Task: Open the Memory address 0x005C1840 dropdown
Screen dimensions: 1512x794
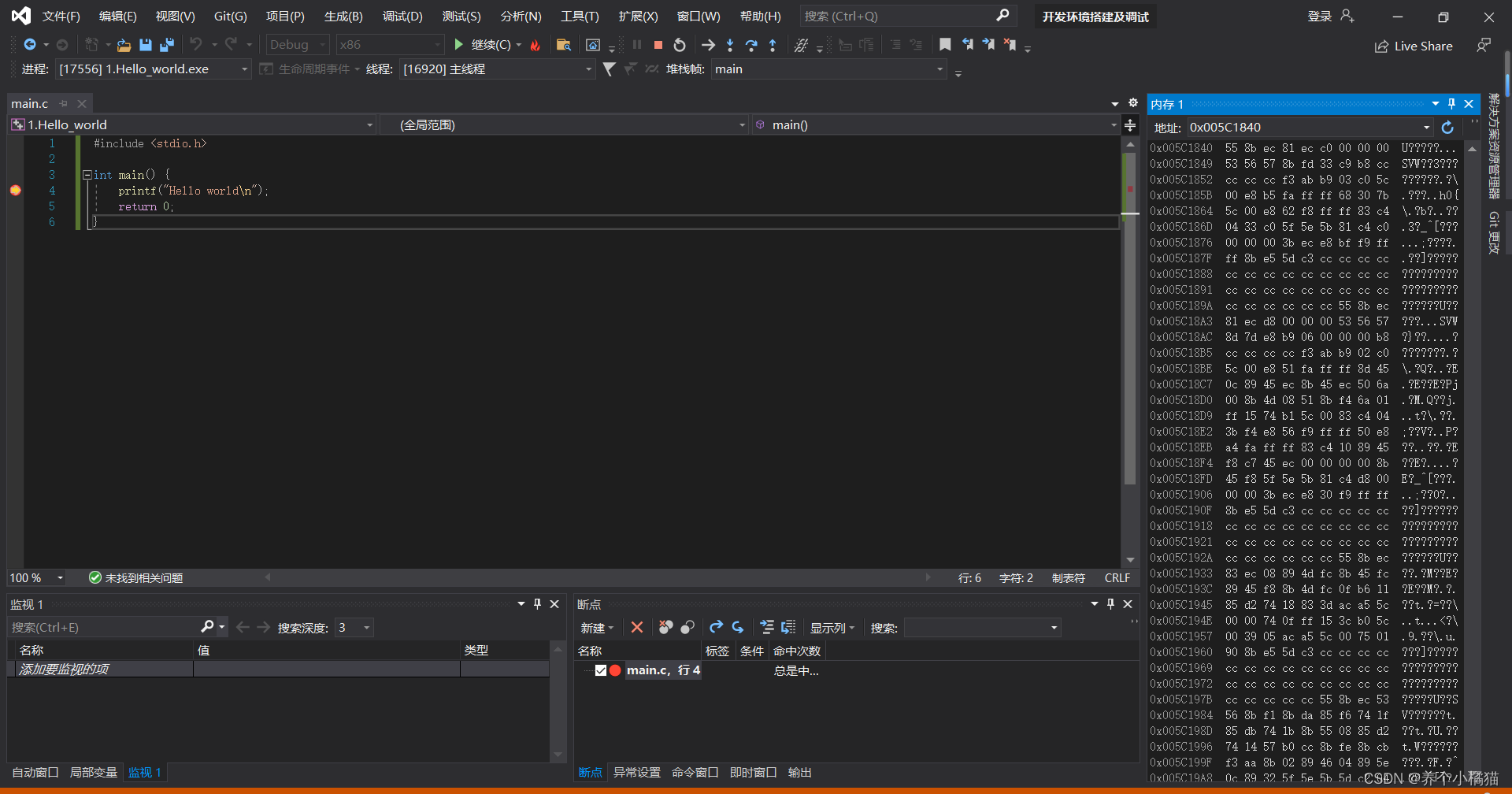Action: (x=1426, y=127)
